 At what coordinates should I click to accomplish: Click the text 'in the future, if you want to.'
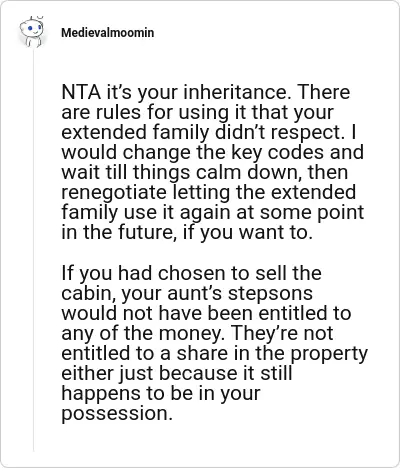coord(187,232)
